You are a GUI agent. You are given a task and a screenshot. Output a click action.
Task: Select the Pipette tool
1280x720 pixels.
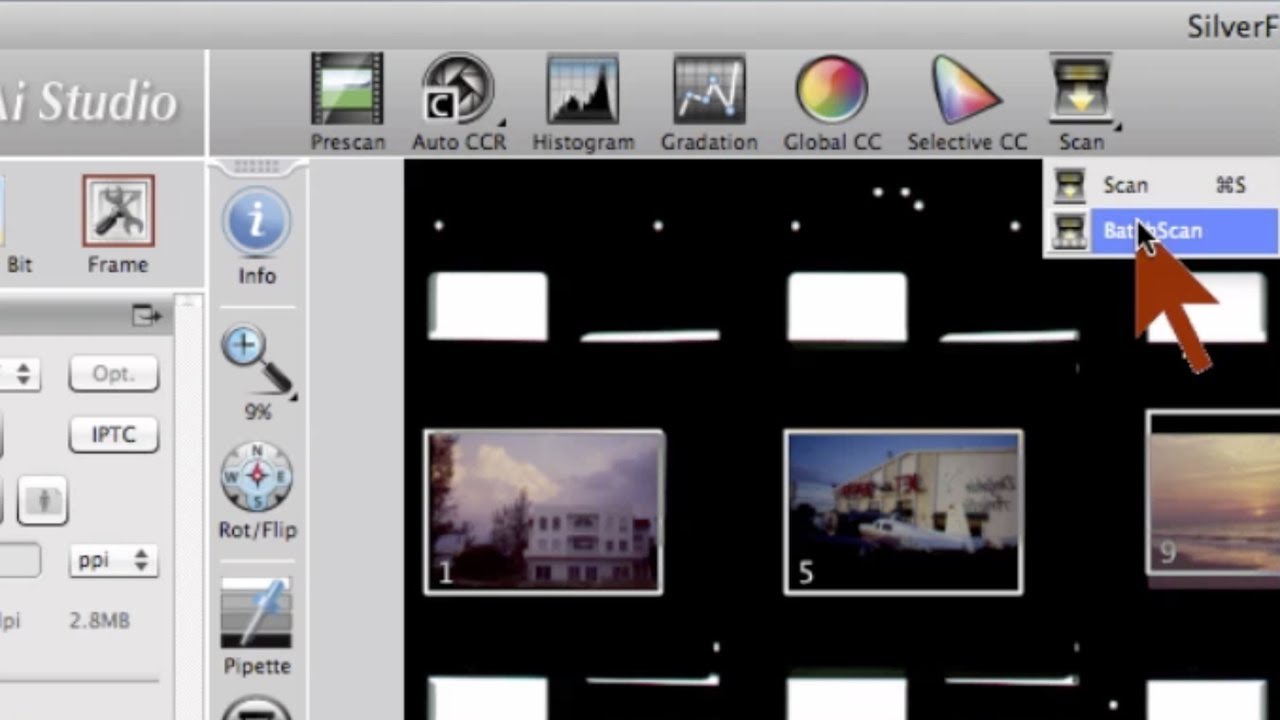pyautogui.click(x=257, y=626)
